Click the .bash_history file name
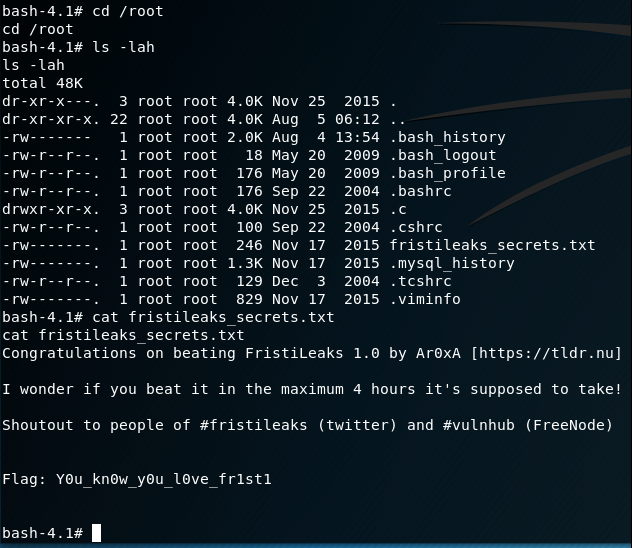The height and width of the screenshot is (548, 632). (x=447, y=137)
